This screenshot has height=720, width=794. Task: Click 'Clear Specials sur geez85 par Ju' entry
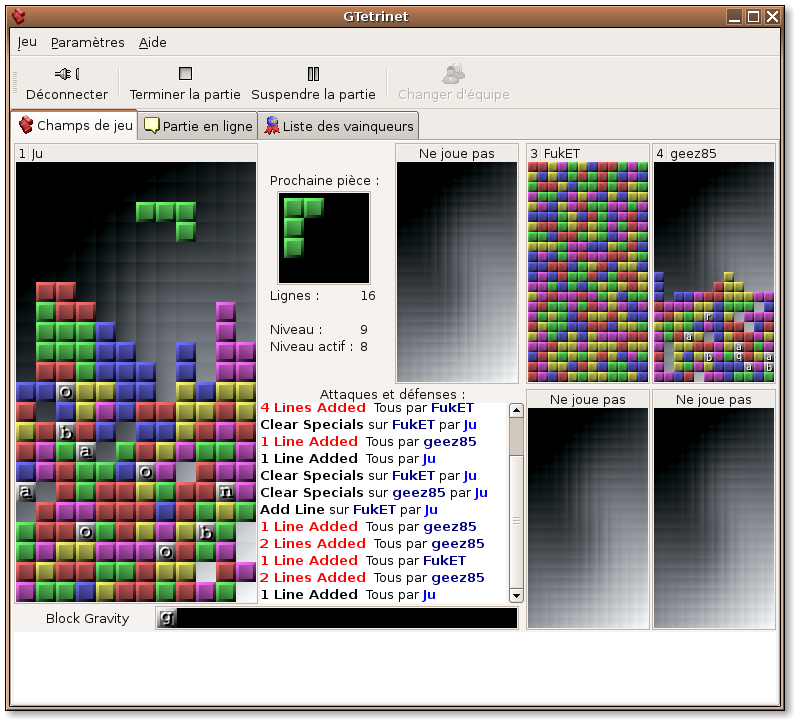pyautogui.click(x=374, y=493)
